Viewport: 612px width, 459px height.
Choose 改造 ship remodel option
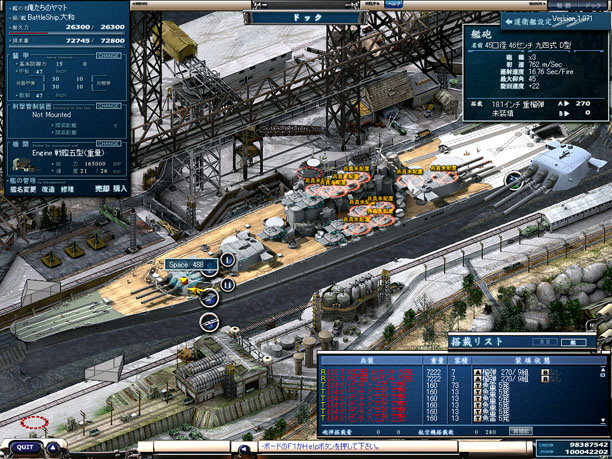point(48,189)
